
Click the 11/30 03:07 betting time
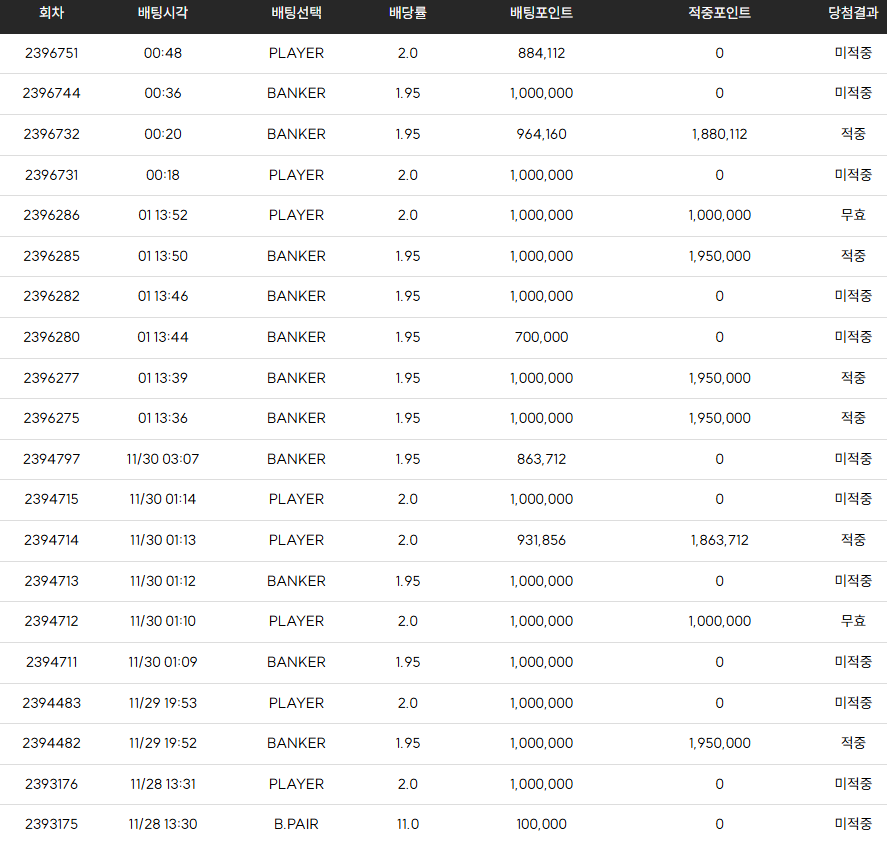pyautogui.click(x=163, y=459)
